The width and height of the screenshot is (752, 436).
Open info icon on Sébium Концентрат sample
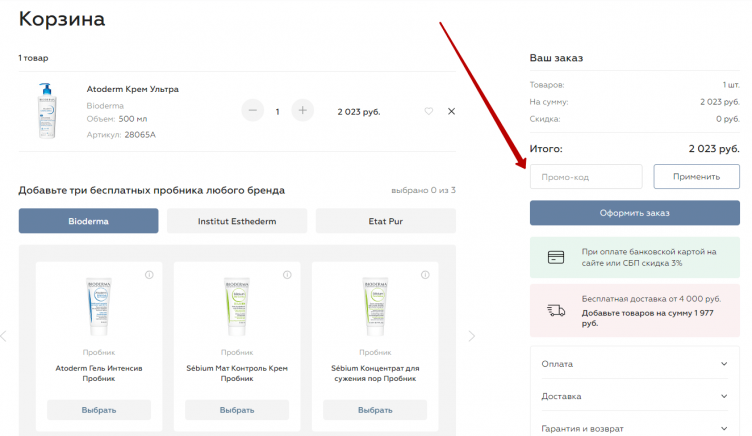(x=424, y=275)
